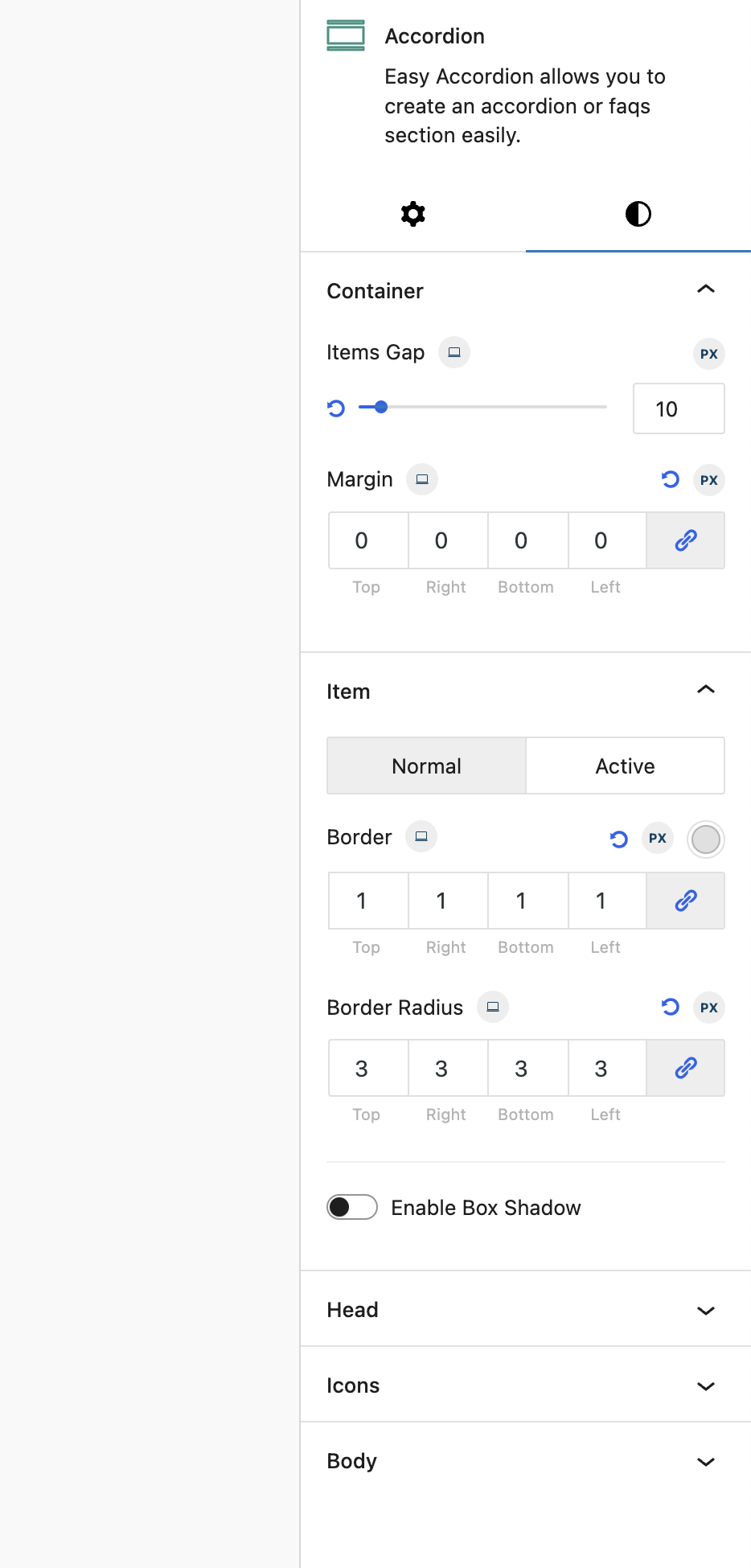Unlink the Border width sides

click(686, 901)
